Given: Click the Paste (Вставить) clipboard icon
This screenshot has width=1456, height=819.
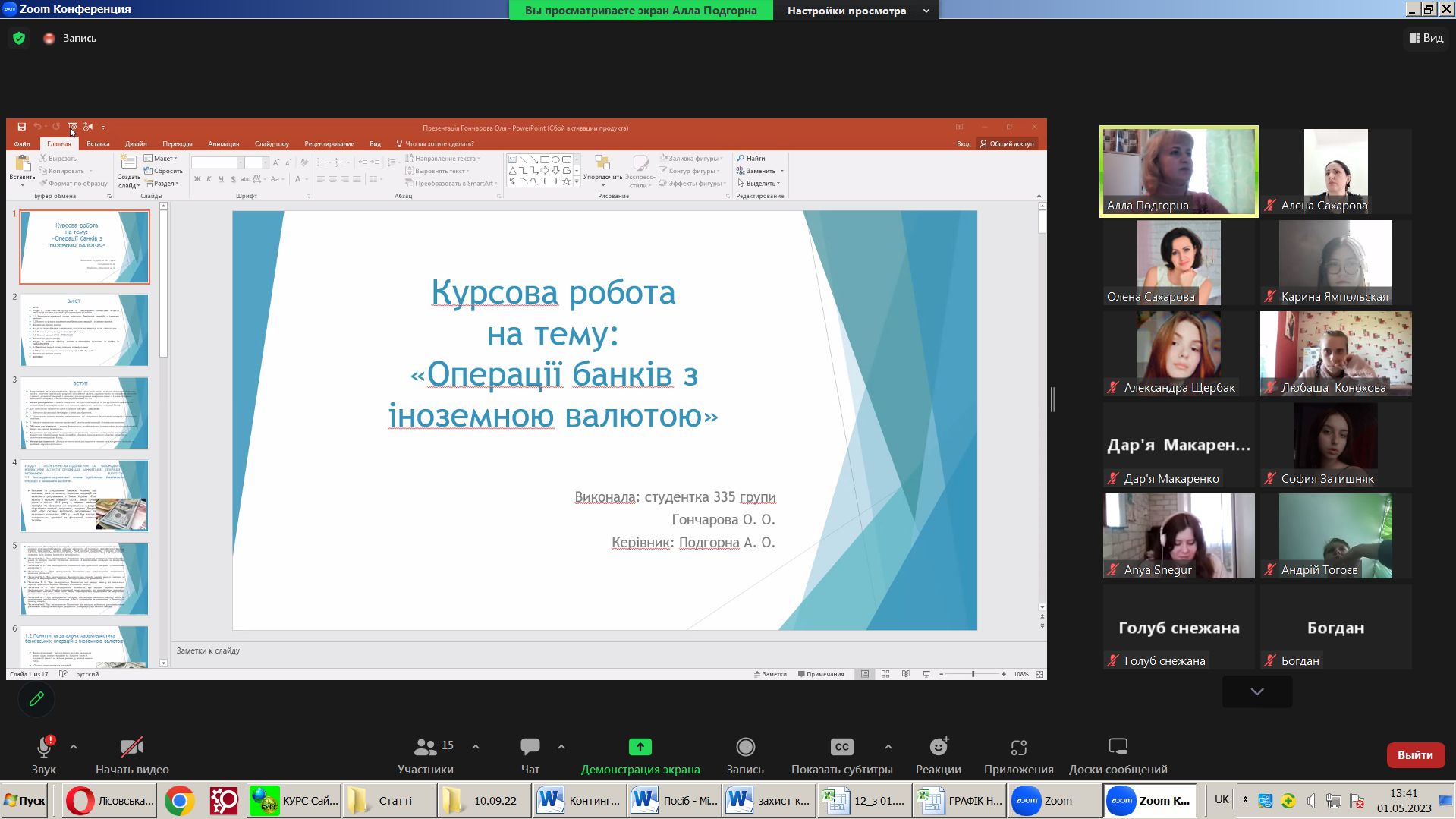Looking at the screenshot, I should (22, 165).
